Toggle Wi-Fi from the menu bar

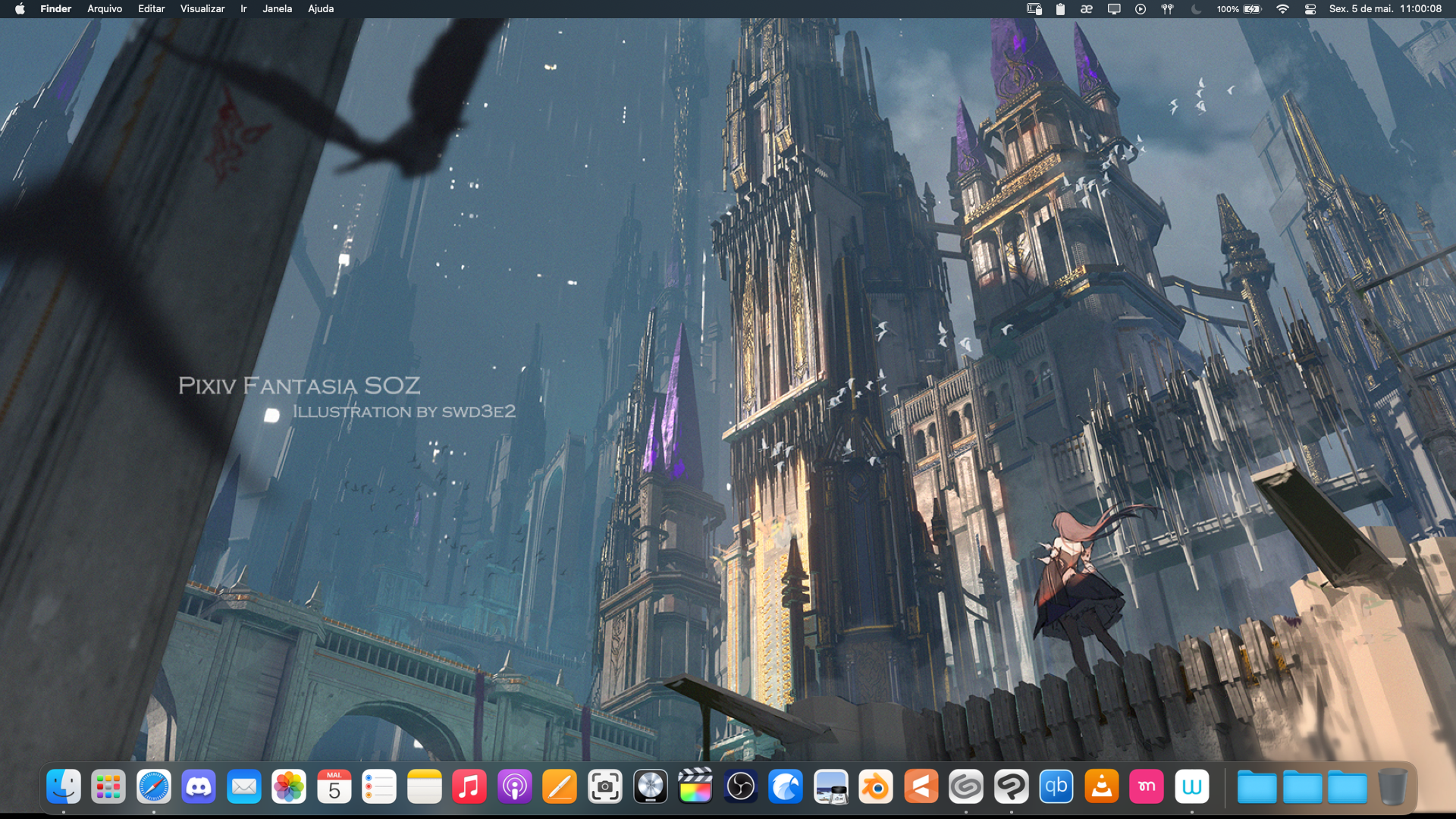pos(1282,9)
